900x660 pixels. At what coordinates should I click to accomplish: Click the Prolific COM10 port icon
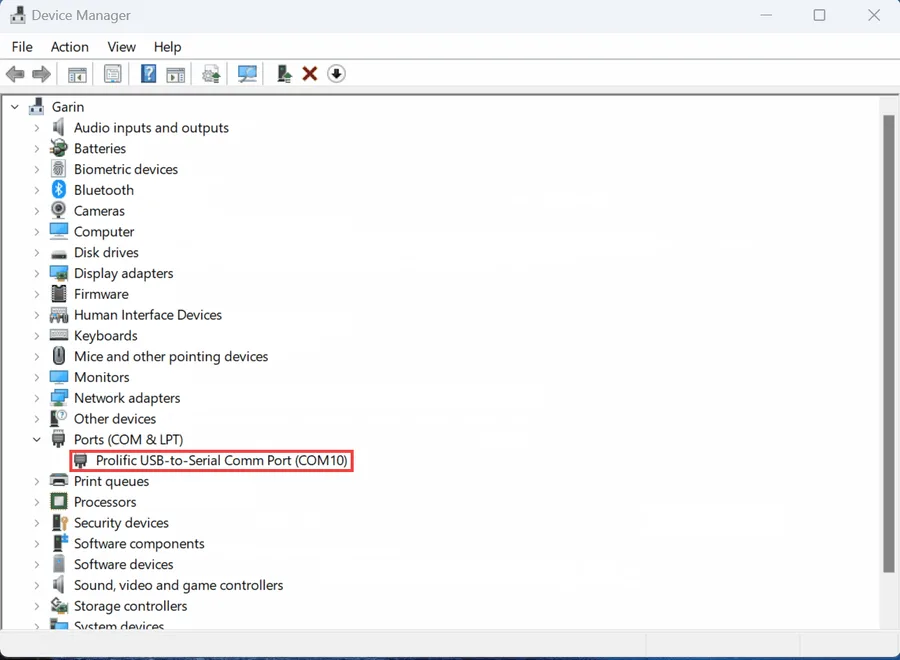(x=80, y=460)
